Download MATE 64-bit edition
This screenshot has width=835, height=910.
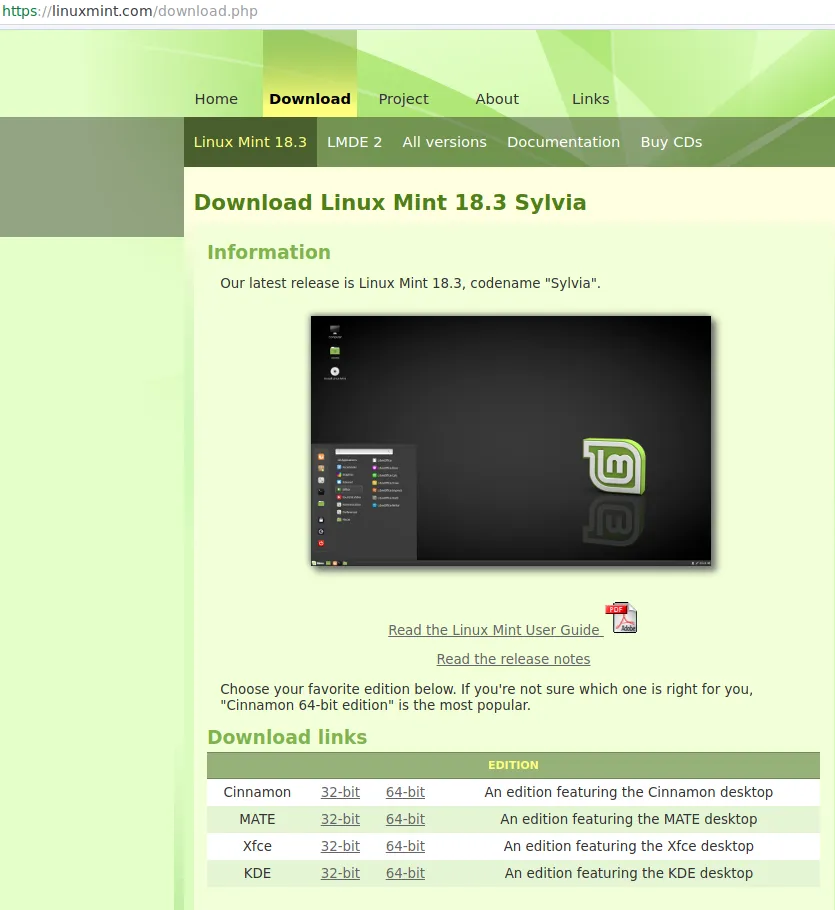tap(406, 819)
